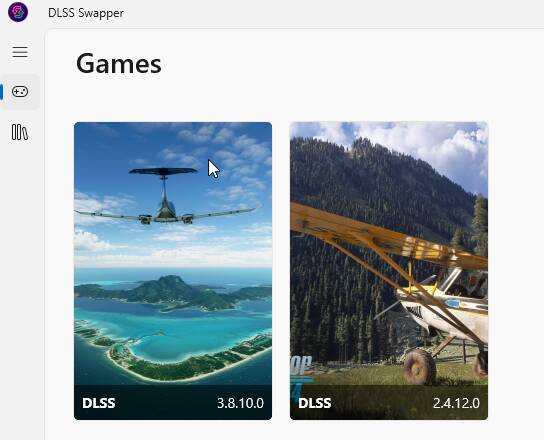Open the Library icon in sidebar
544x440 pixels.
tap(20, 132)
